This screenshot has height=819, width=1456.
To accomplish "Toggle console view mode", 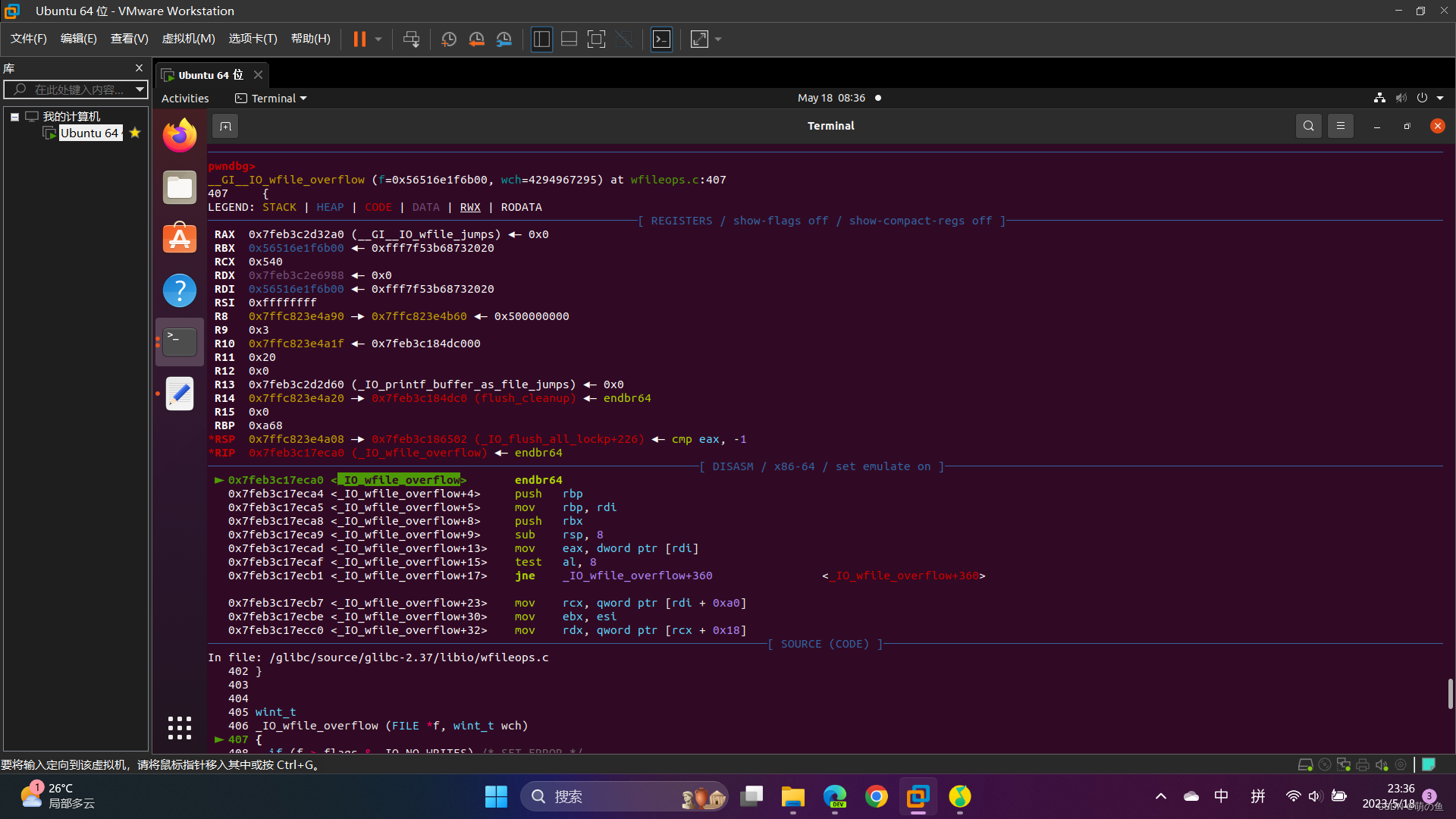I will (x=661, y=39).
